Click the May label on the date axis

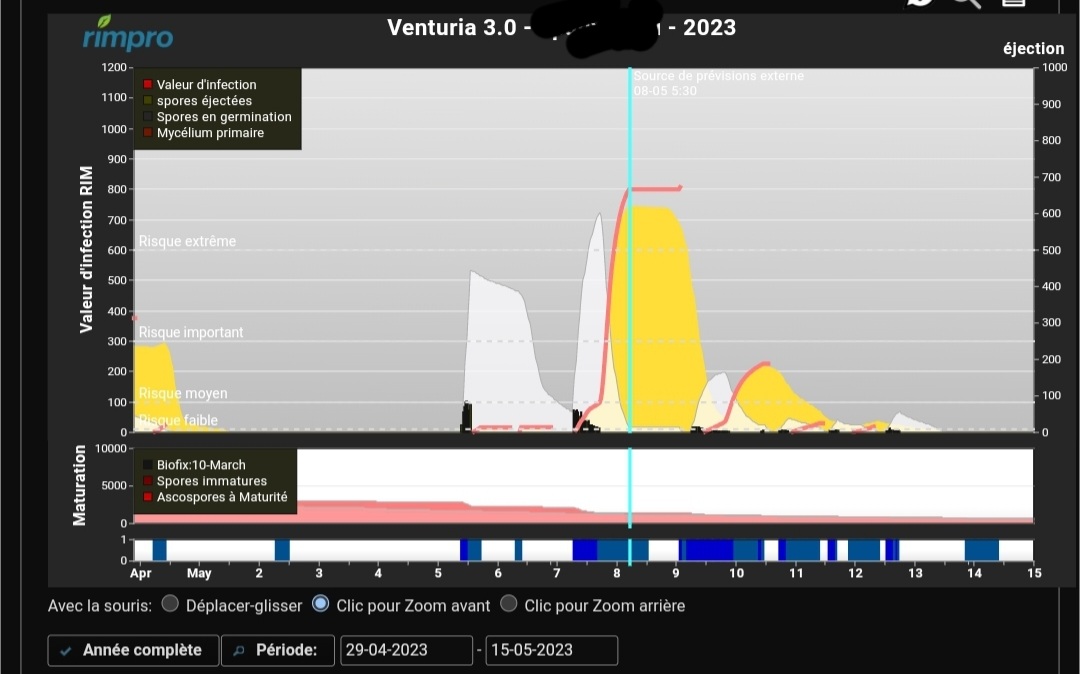(x=199, y=573)
